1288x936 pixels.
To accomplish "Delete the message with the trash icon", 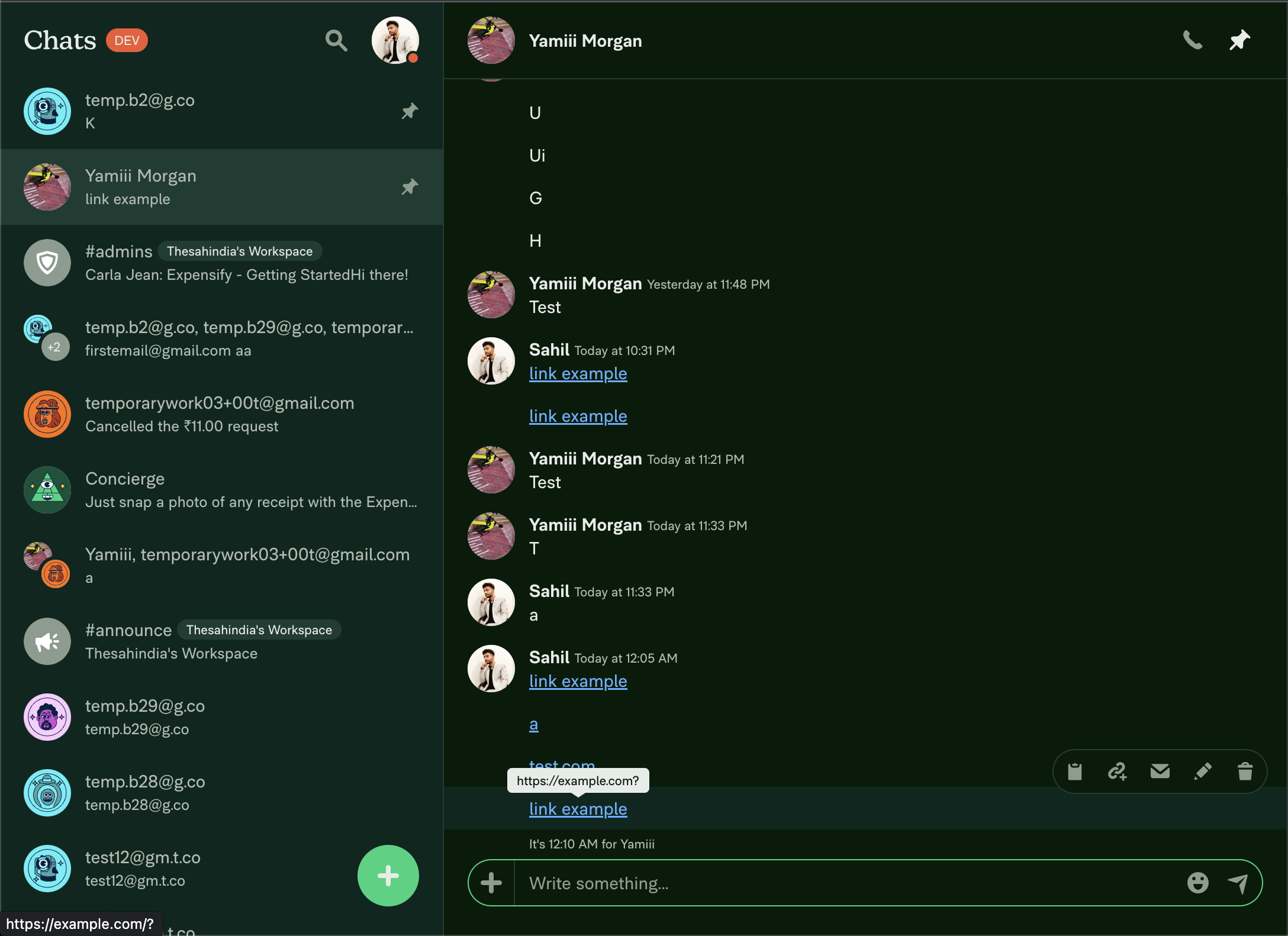I will (1245, 772).
